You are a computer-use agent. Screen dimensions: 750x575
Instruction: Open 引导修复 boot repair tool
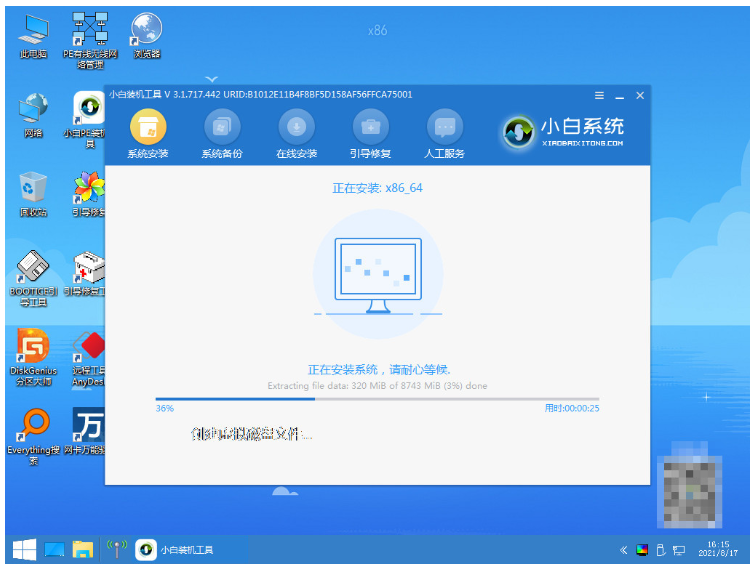point(370,127)
